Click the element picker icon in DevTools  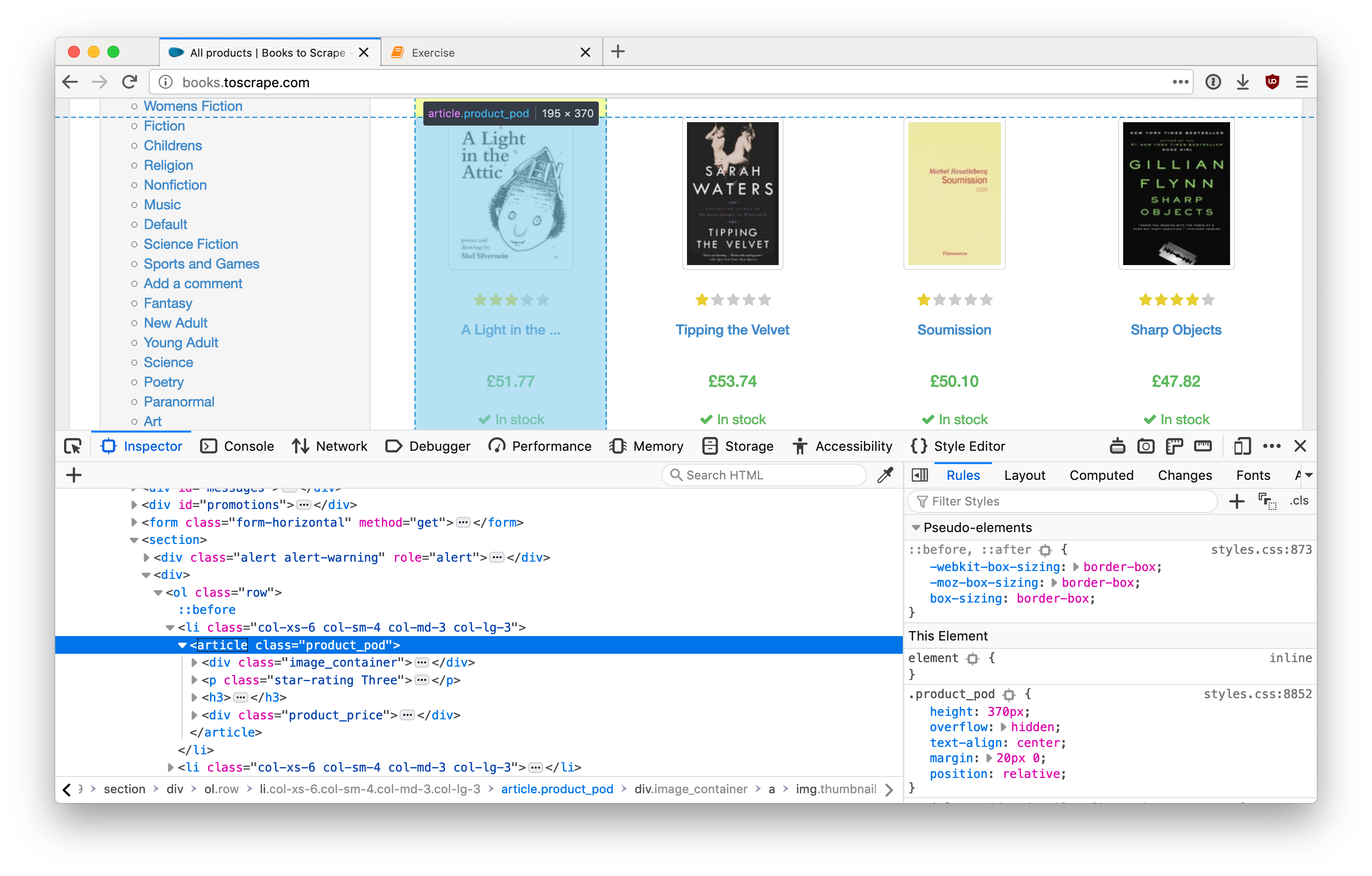coord(73,446)
